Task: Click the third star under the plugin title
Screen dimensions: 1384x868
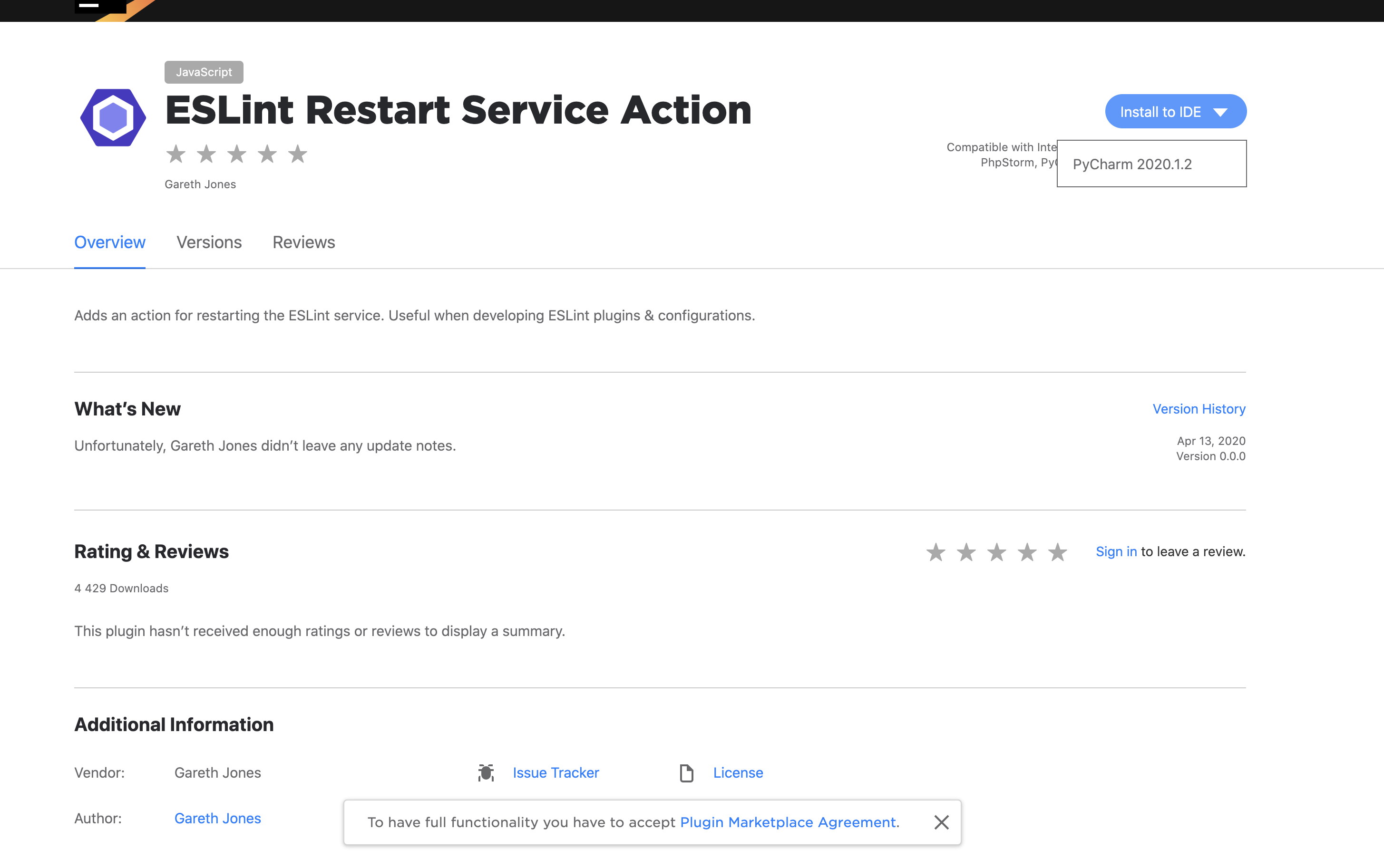Action: tap(236, 154)
